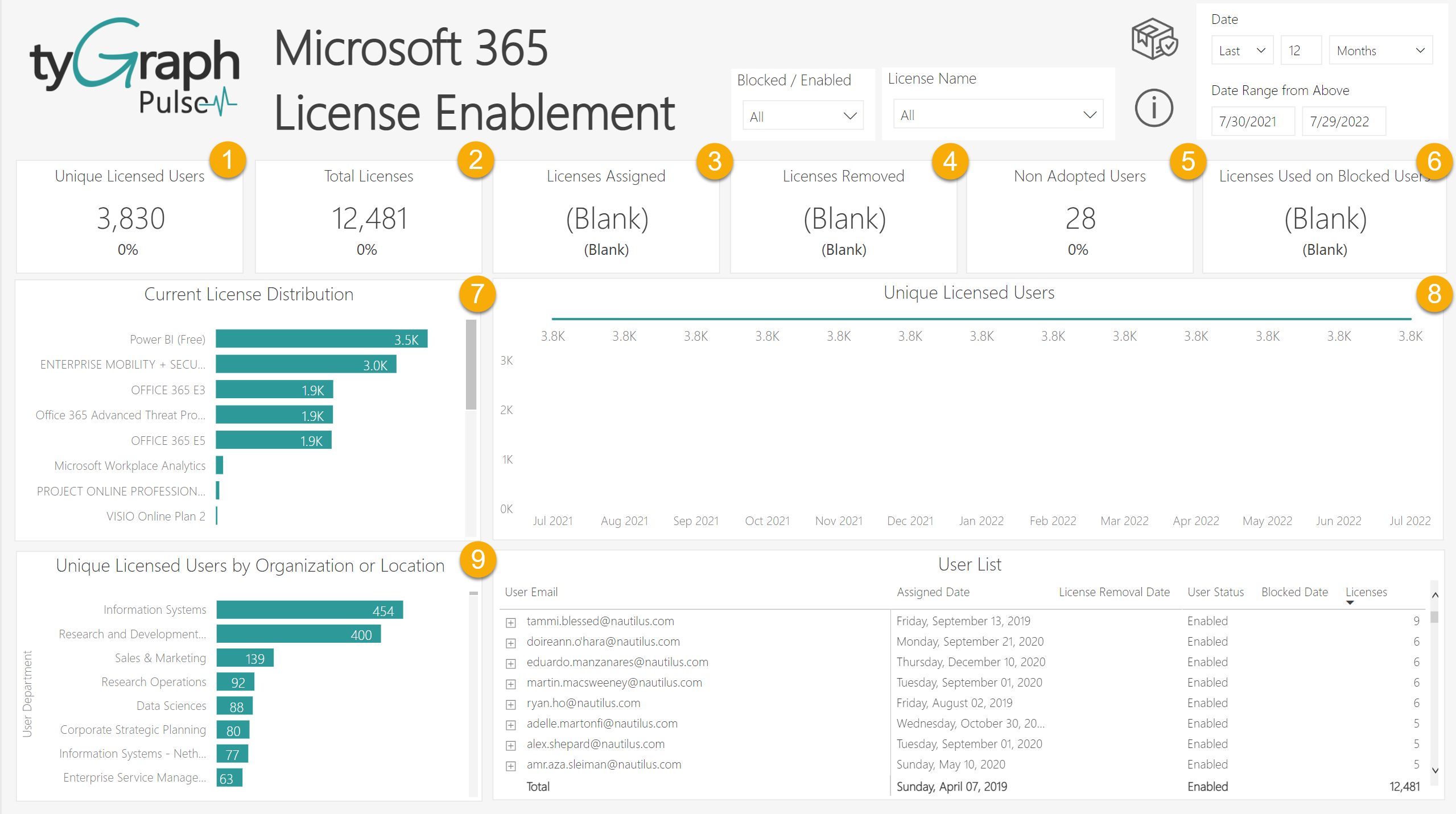The height and width of the screenshot is (814, 1456).
Task: Click the license box icon next to title
Action: (x=1154, y=39)
